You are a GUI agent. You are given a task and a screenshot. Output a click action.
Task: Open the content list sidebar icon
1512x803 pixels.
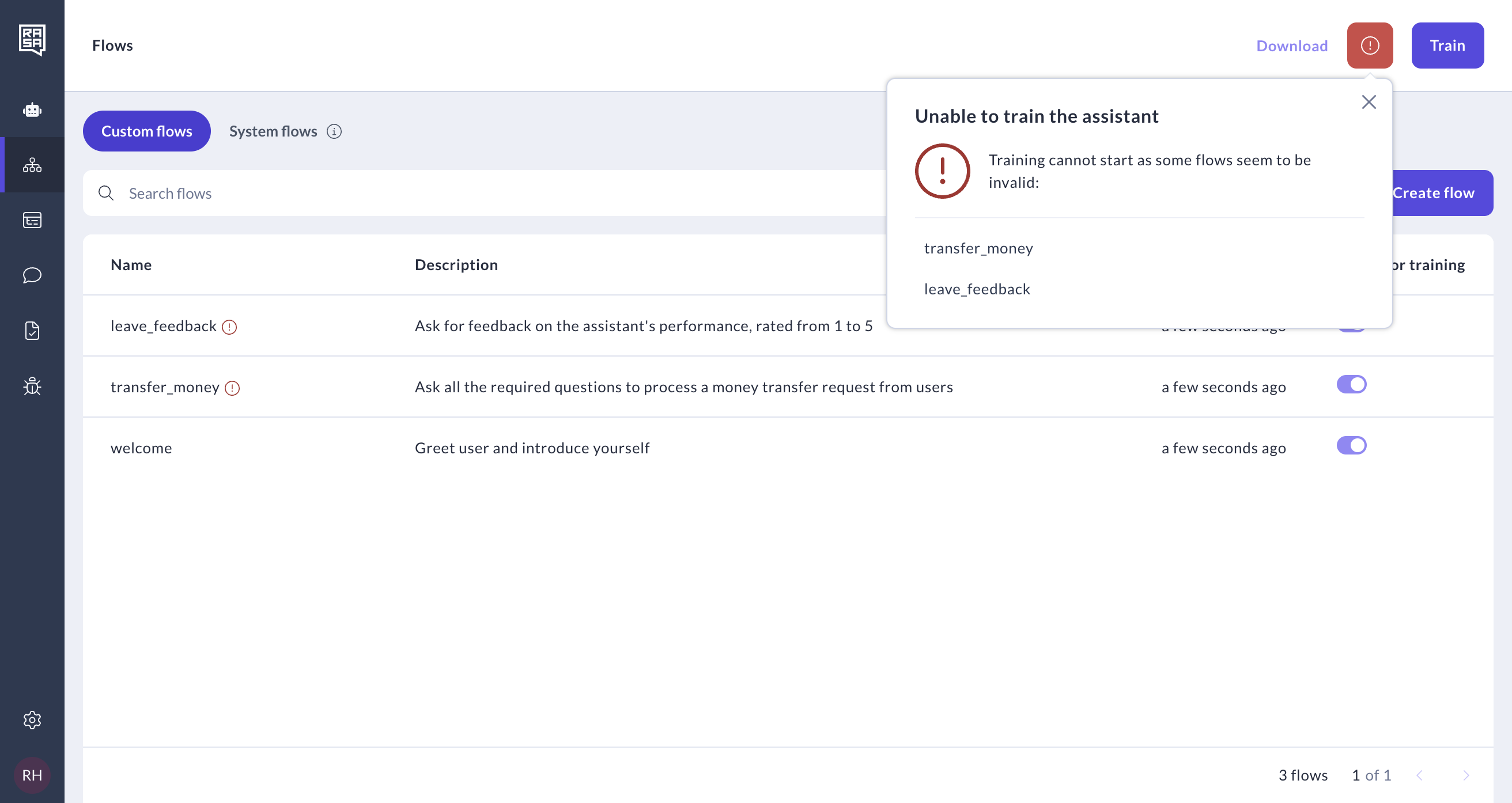coord(32,220)
